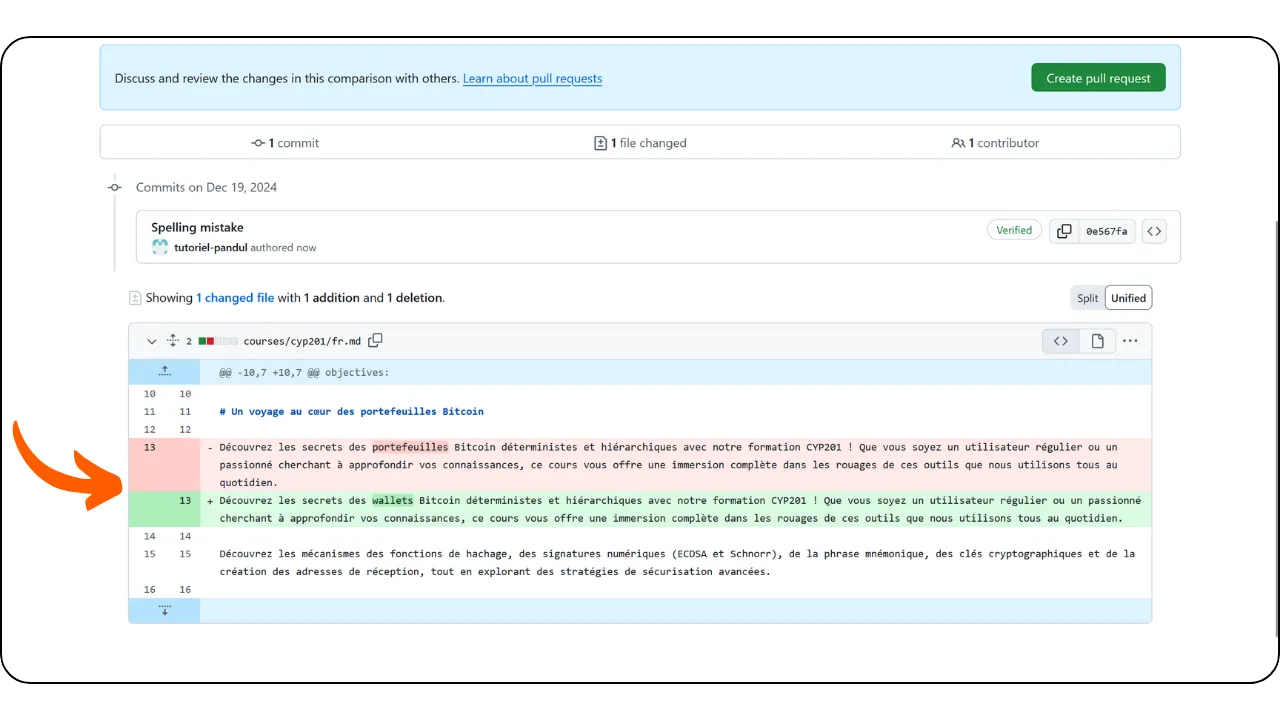
Task: Open commit hash 0e567fa
Action: click(1106, 231)
